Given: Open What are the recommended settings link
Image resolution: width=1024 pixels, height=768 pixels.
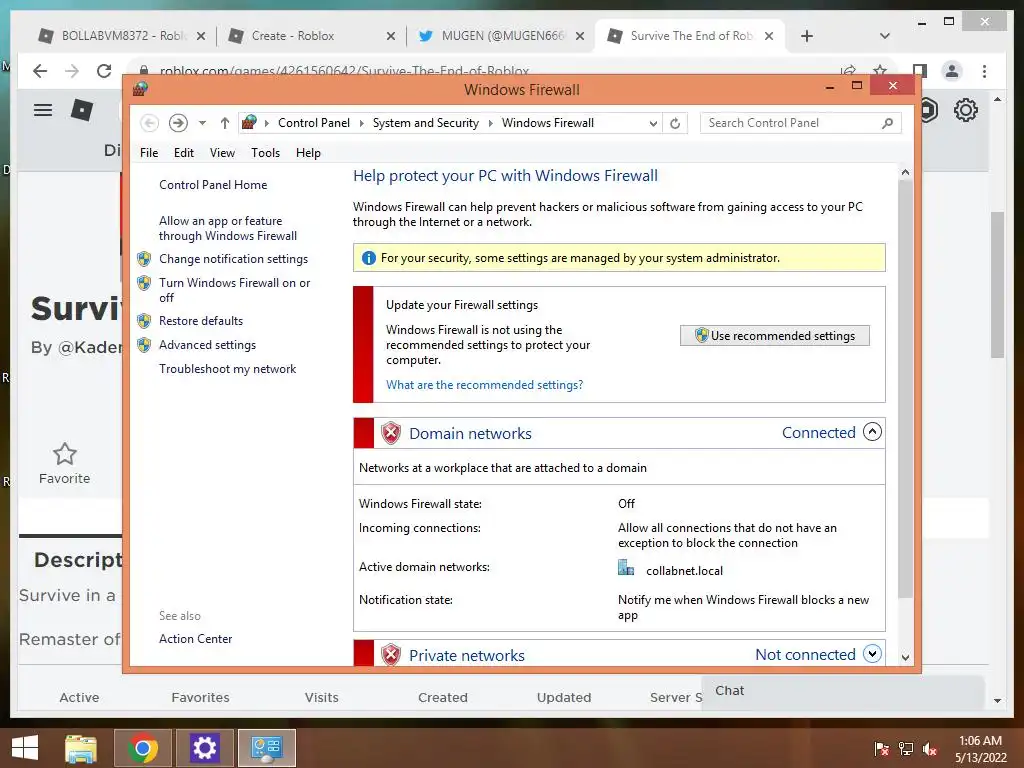Looking at the screenshot, I should tap(484, 385).
